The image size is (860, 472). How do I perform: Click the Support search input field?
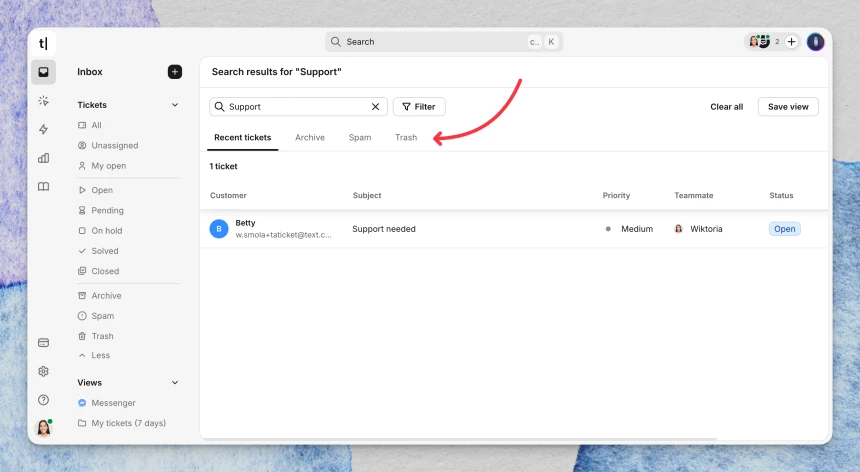tap(298, 107)
